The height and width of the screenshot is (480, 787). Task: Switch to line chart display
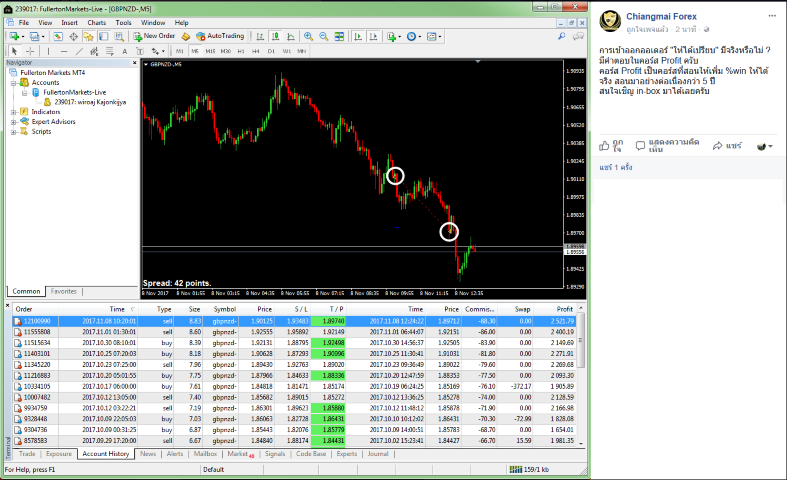(x=291, y=36)
